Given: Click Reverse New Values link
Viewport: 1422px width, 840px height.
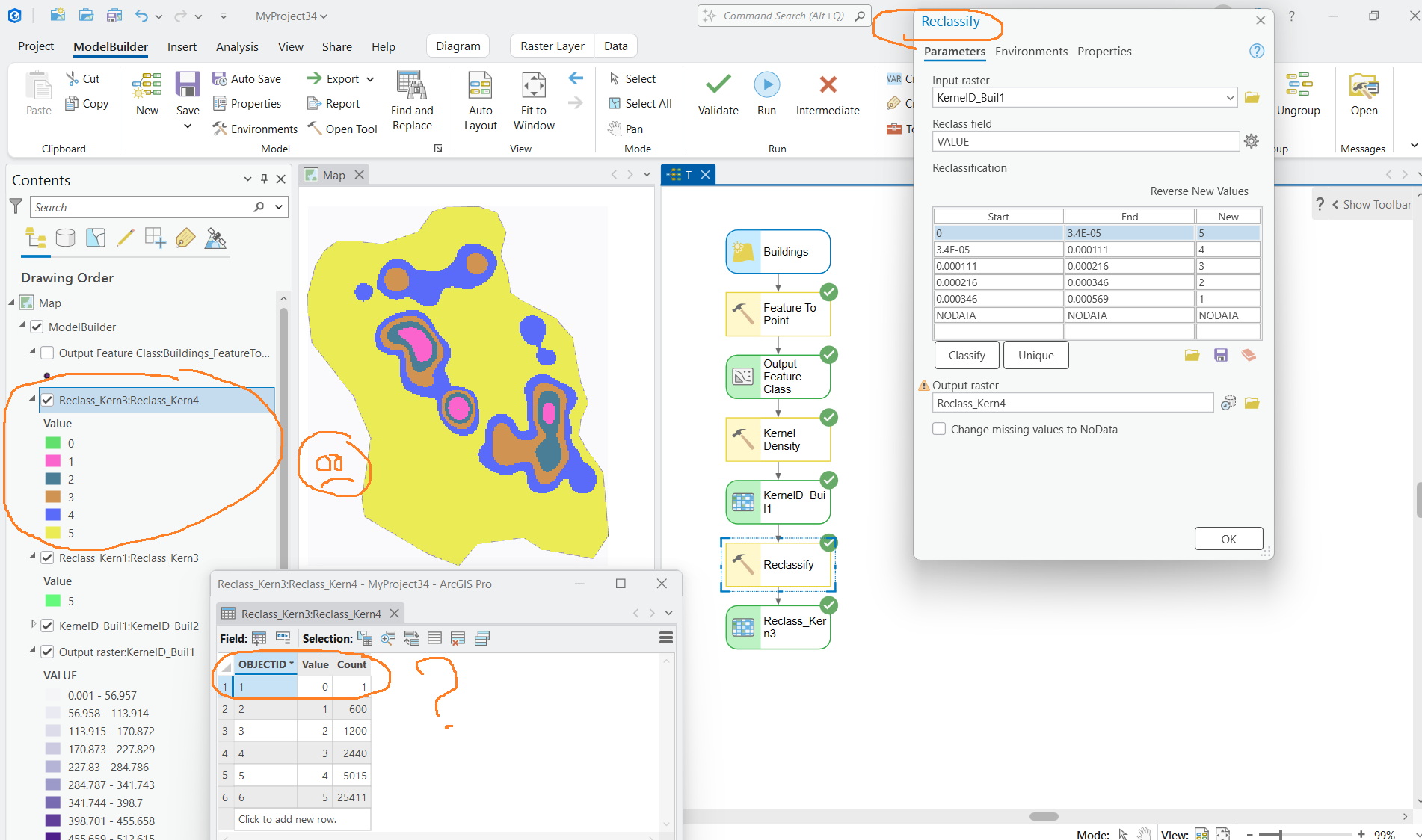Looking at the screenshot, I should click(1199, 191).
